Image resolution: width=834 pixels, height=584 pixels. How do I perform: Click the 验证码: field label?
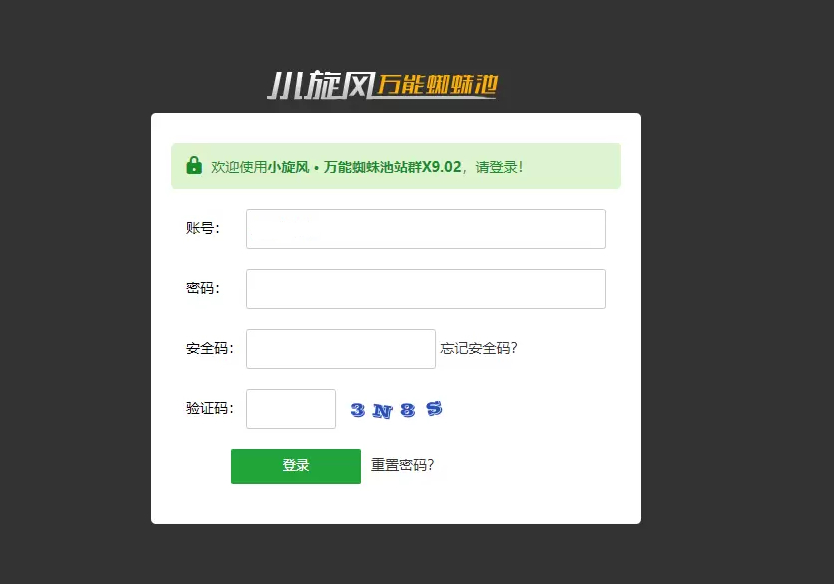tap(210, 408)
